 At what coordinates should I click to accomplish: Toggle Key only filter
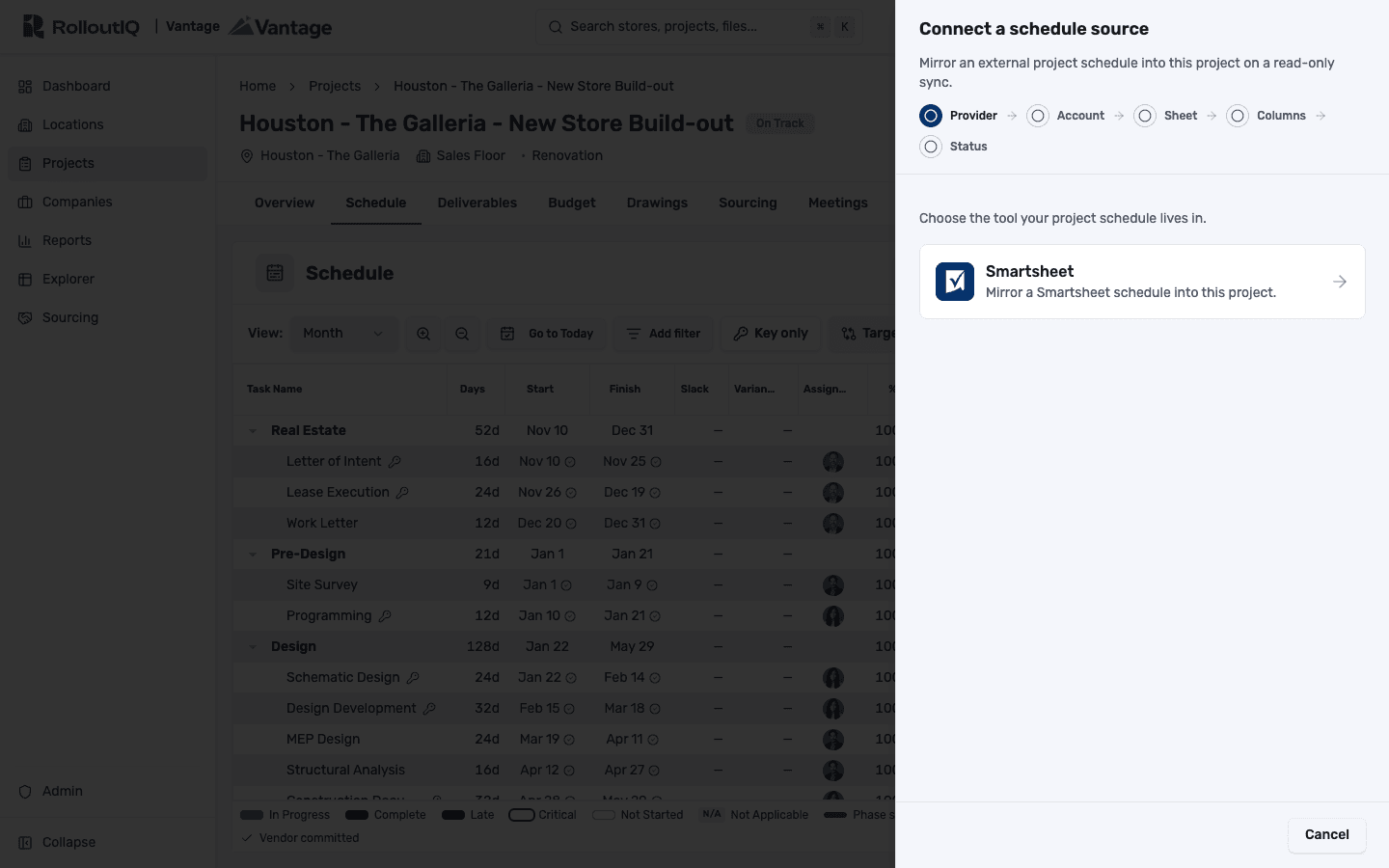771,334
